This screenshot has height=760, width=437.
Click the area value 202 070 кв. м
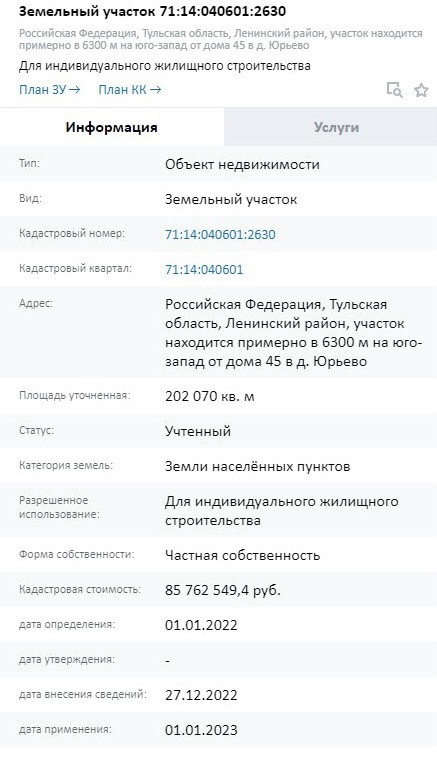(x=210, y=396)
